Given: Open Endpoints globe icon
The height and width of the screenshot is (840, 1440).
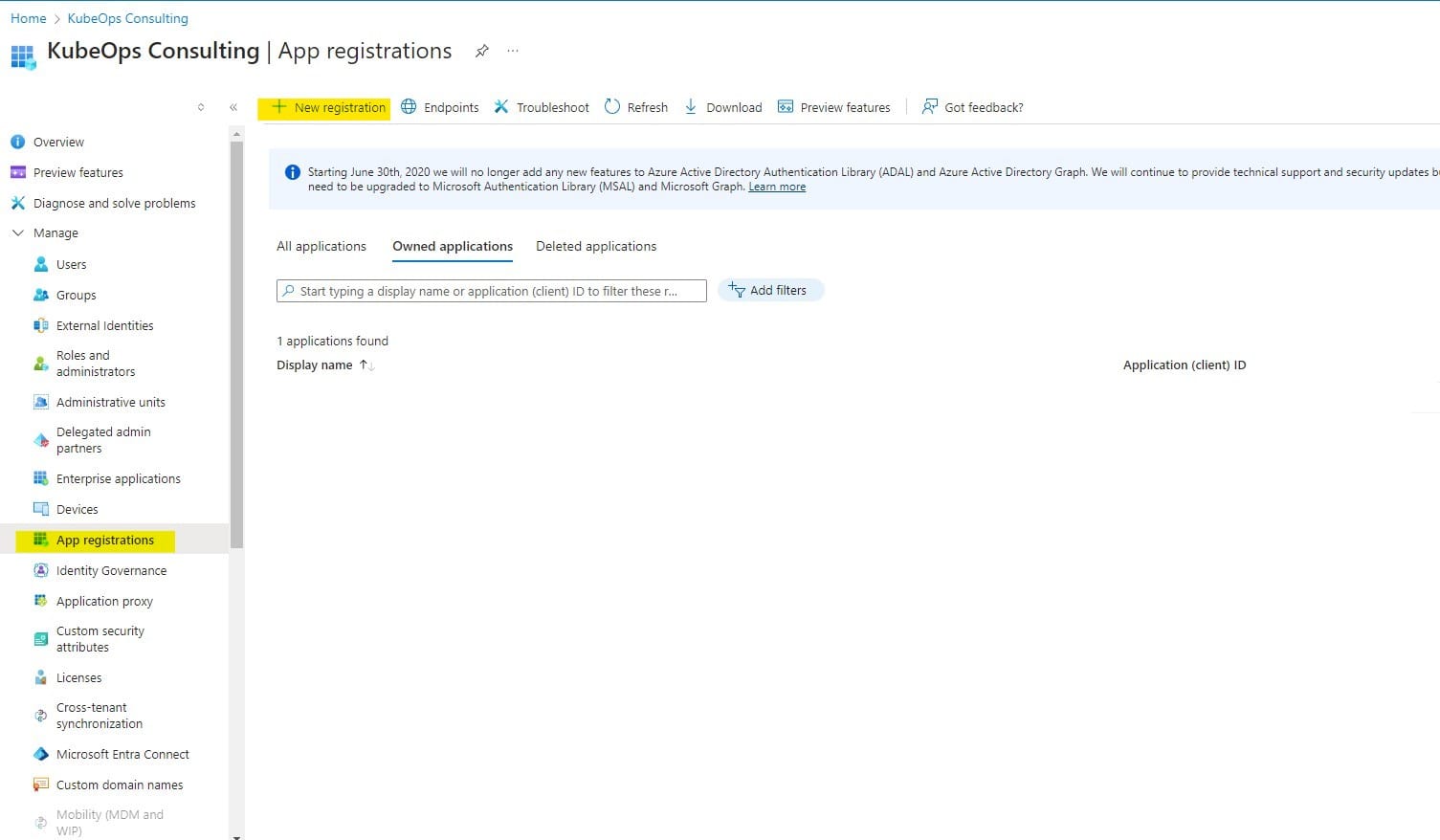Looking at the screenshot, I should tap(409, 107).
